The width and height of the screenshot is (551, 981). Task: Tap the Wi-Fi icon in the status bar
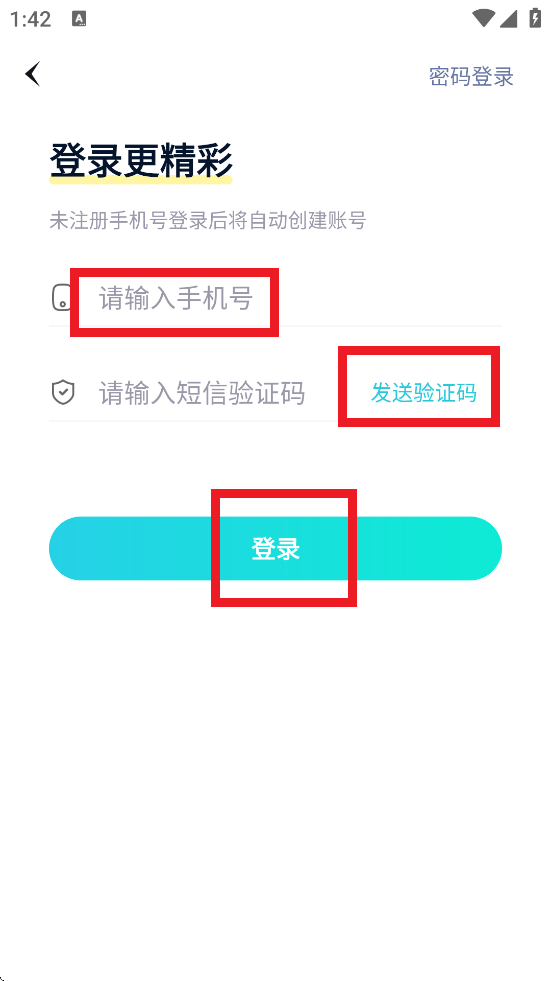point(483,19)
